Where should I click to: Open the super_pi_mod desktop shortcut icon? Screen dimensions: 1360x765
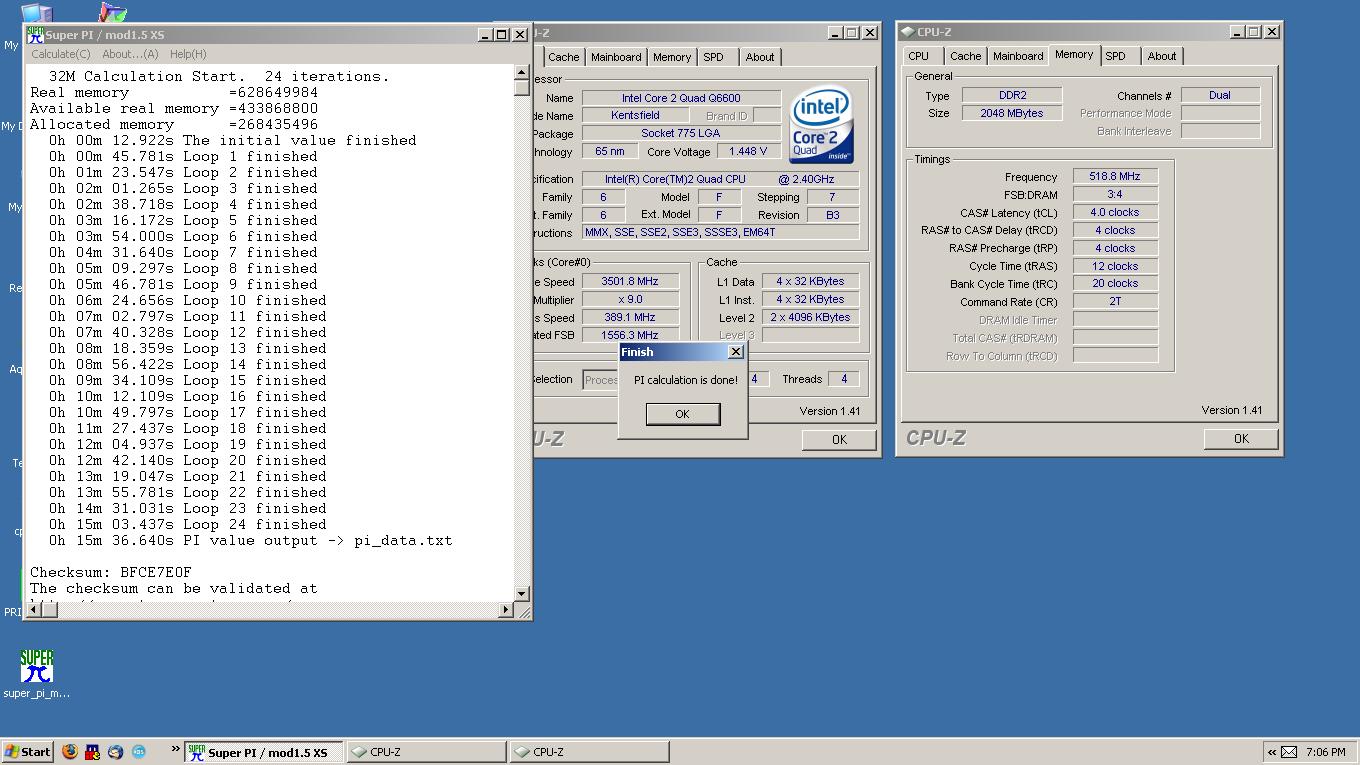coord(37,667)
